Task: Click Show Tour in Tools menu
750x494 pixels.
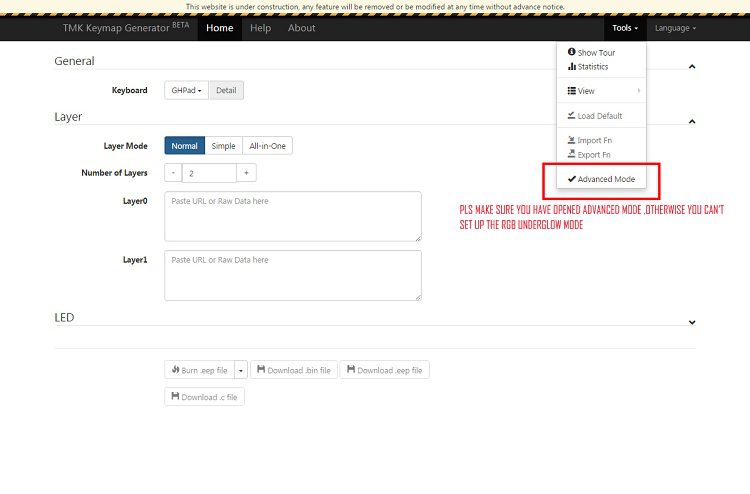Action: point(595,52)
